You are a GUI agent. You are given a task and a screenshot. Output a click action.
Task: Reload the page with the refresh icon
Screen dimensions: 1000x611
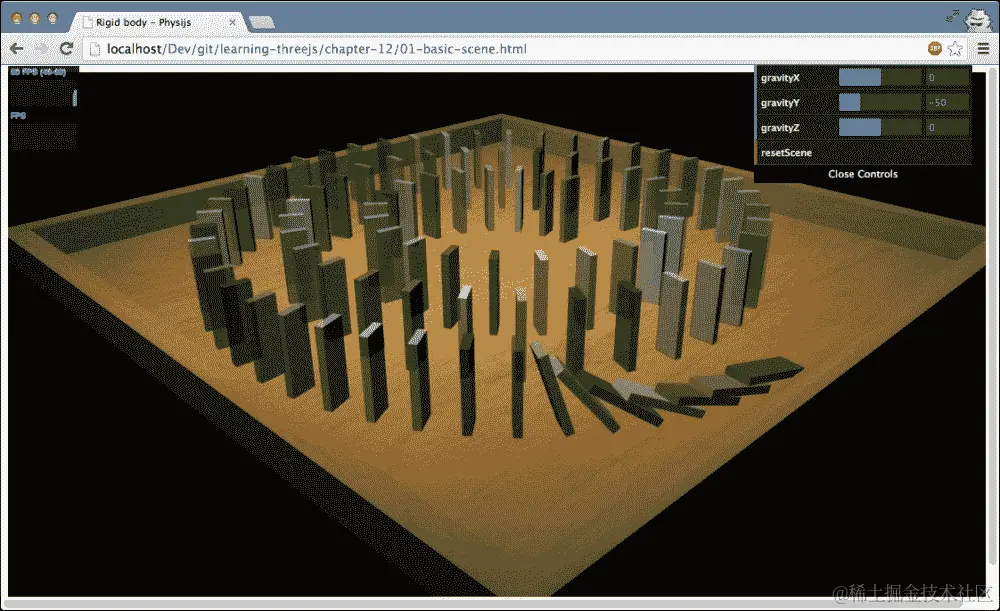pos(66,48)
